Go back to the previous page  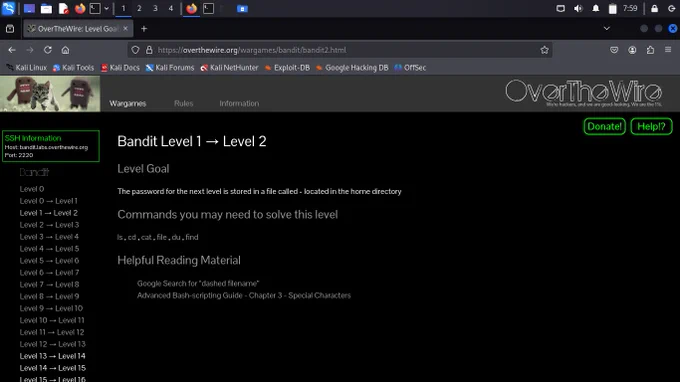[12, 50]
